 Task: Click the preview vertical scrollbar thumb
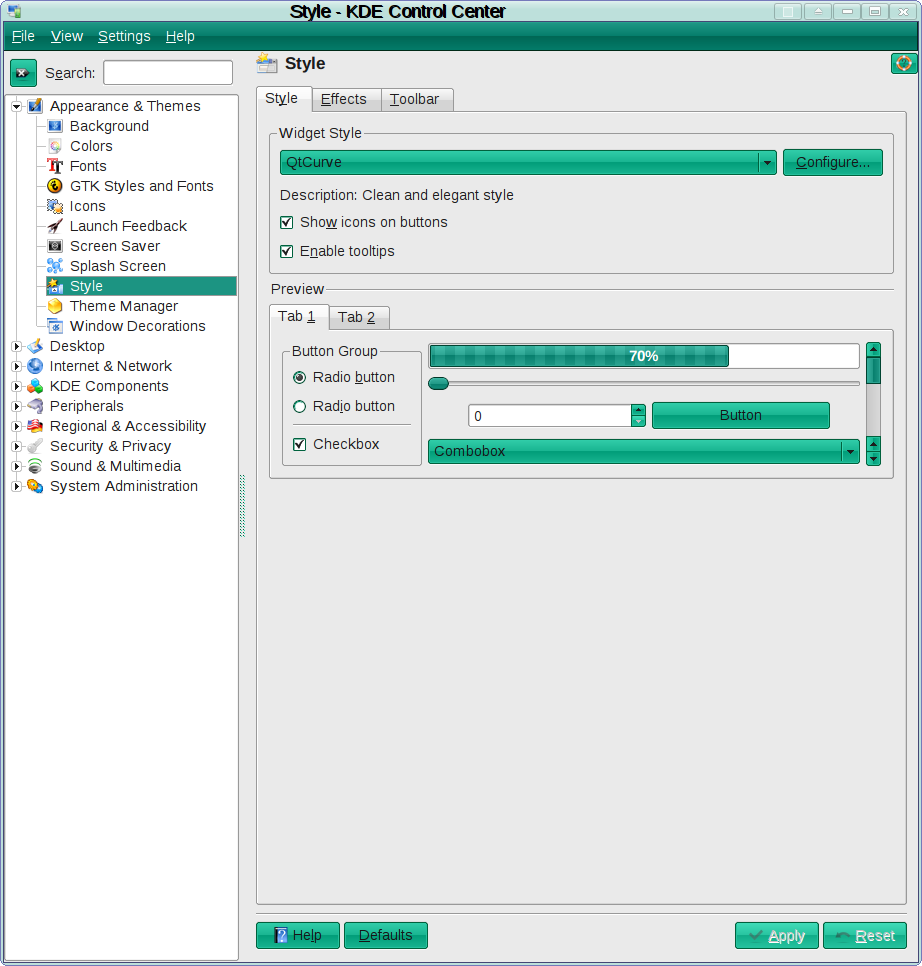coord(873,371)
